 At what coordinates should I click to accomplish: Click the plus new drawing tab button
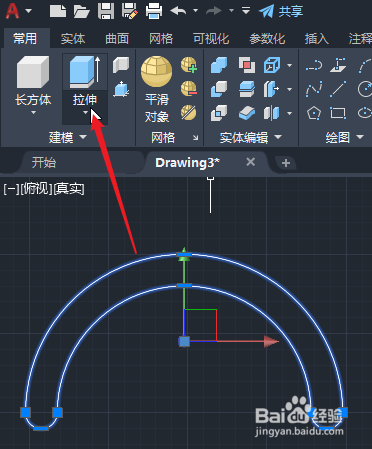[x=286, y=163]
